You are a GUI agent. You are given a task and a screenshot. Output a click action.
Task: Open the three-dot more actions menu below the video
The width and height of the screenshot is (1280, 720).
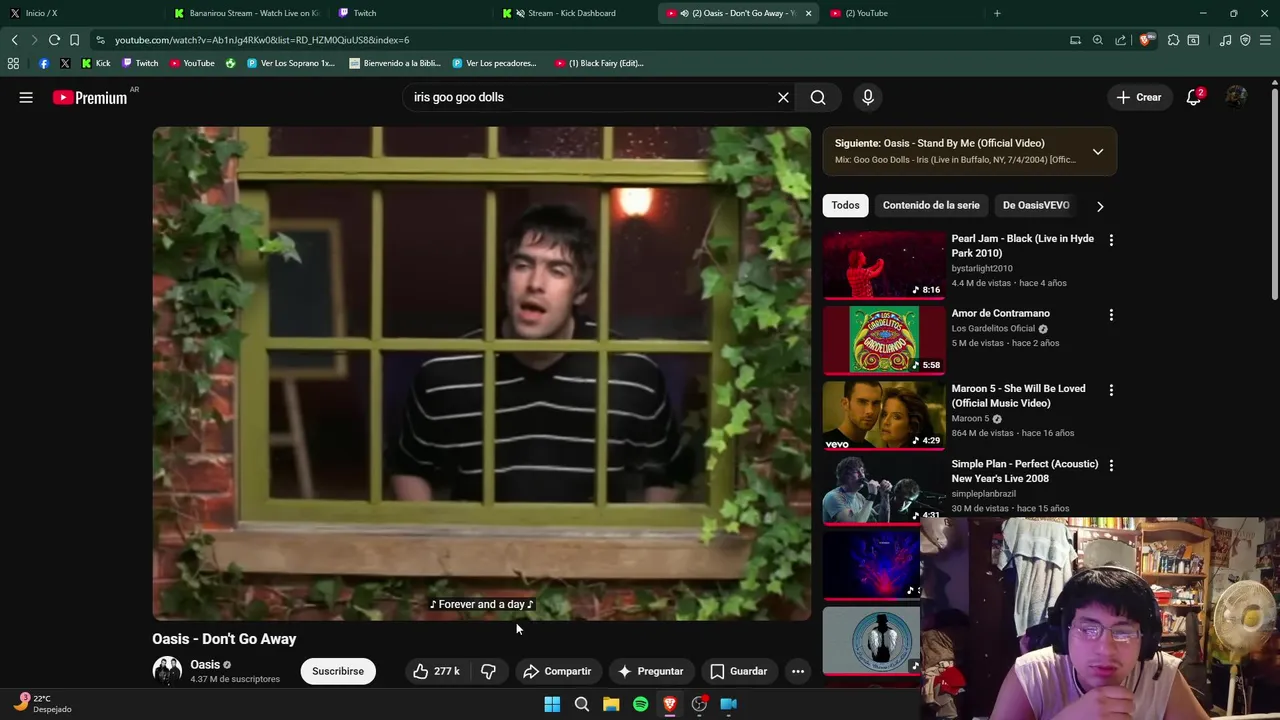[798, 671]
